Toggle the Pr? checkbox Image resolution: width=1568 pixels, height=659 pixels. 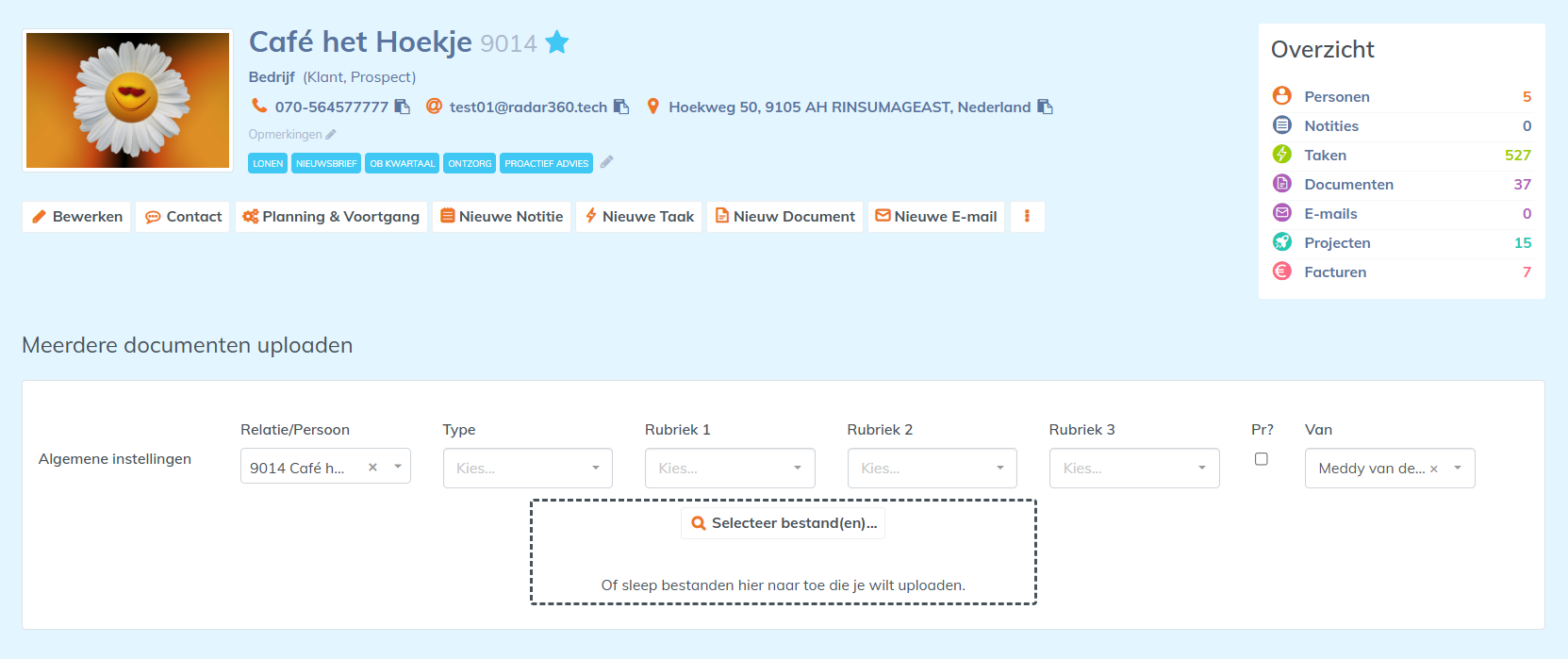click(1261, 459)
